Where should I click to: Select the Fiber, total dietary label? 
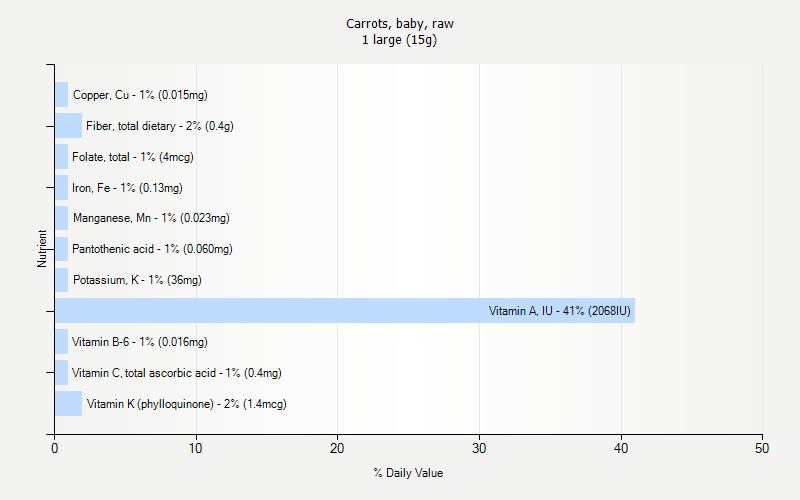coord(160,126)
